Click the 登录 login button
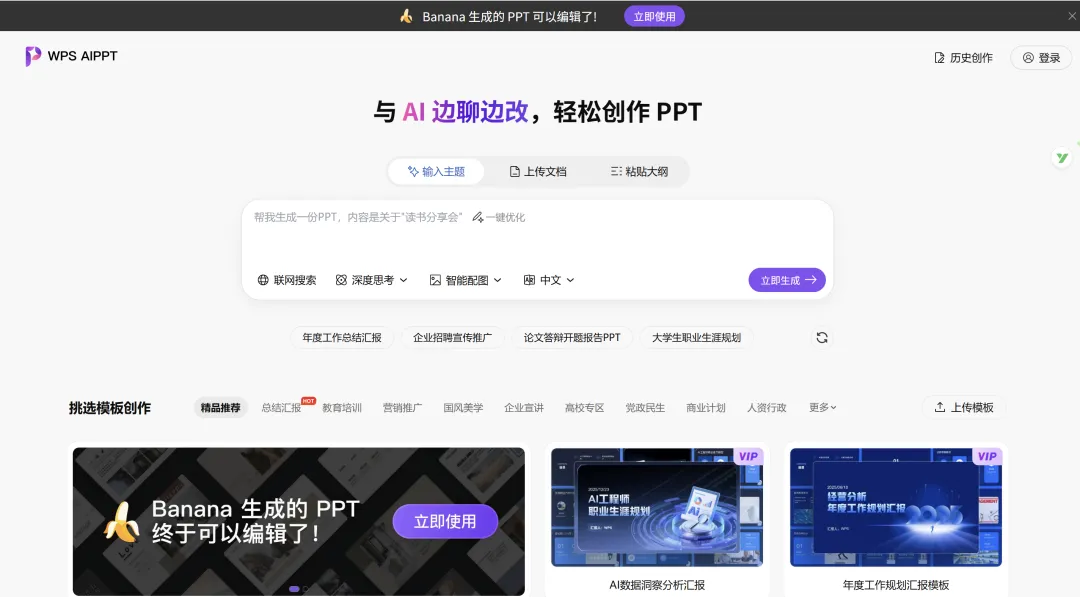 pyautogui.click(x=1041, y=58)
